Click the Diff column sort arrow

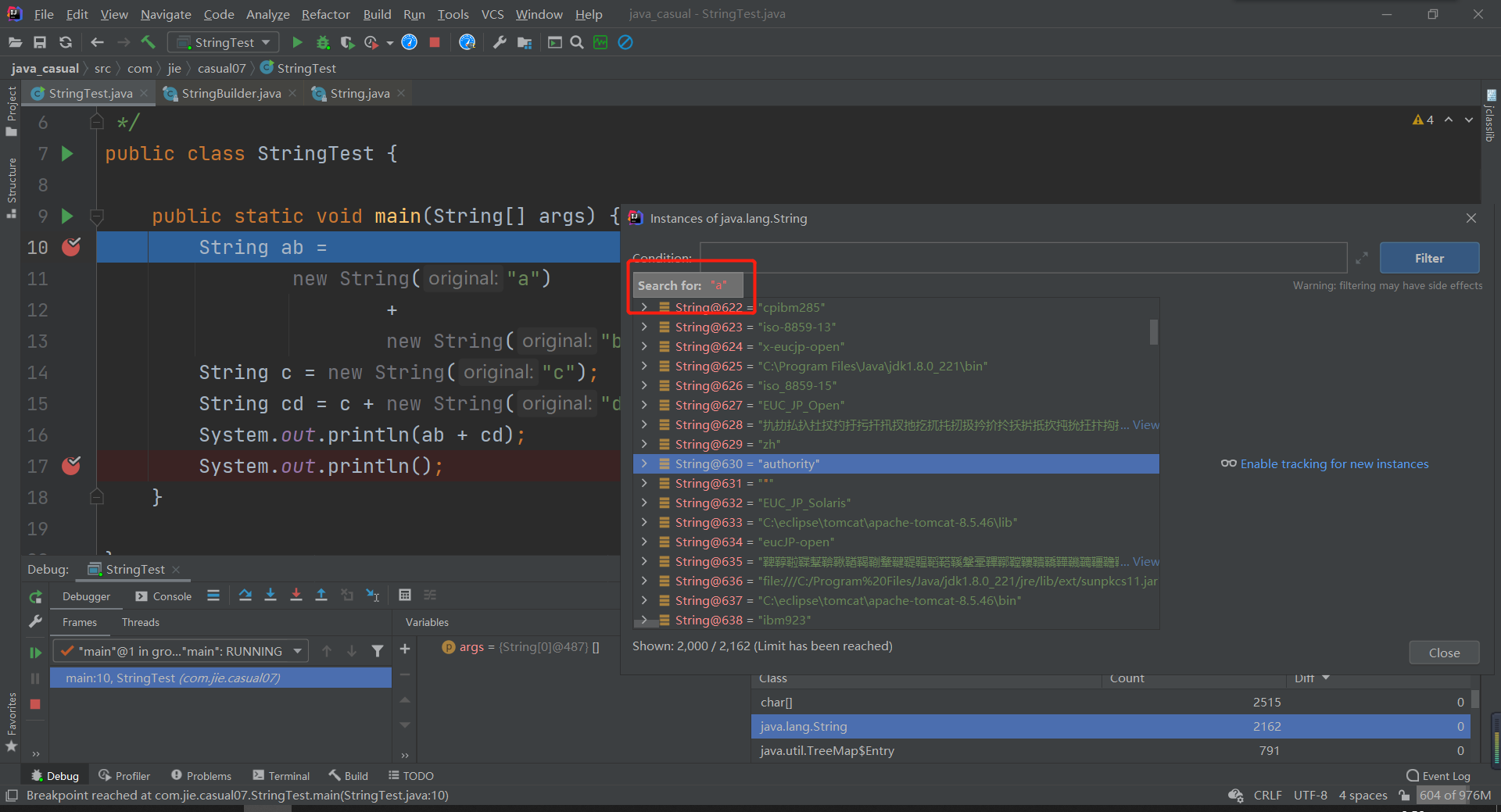[x=1326, y=678]
